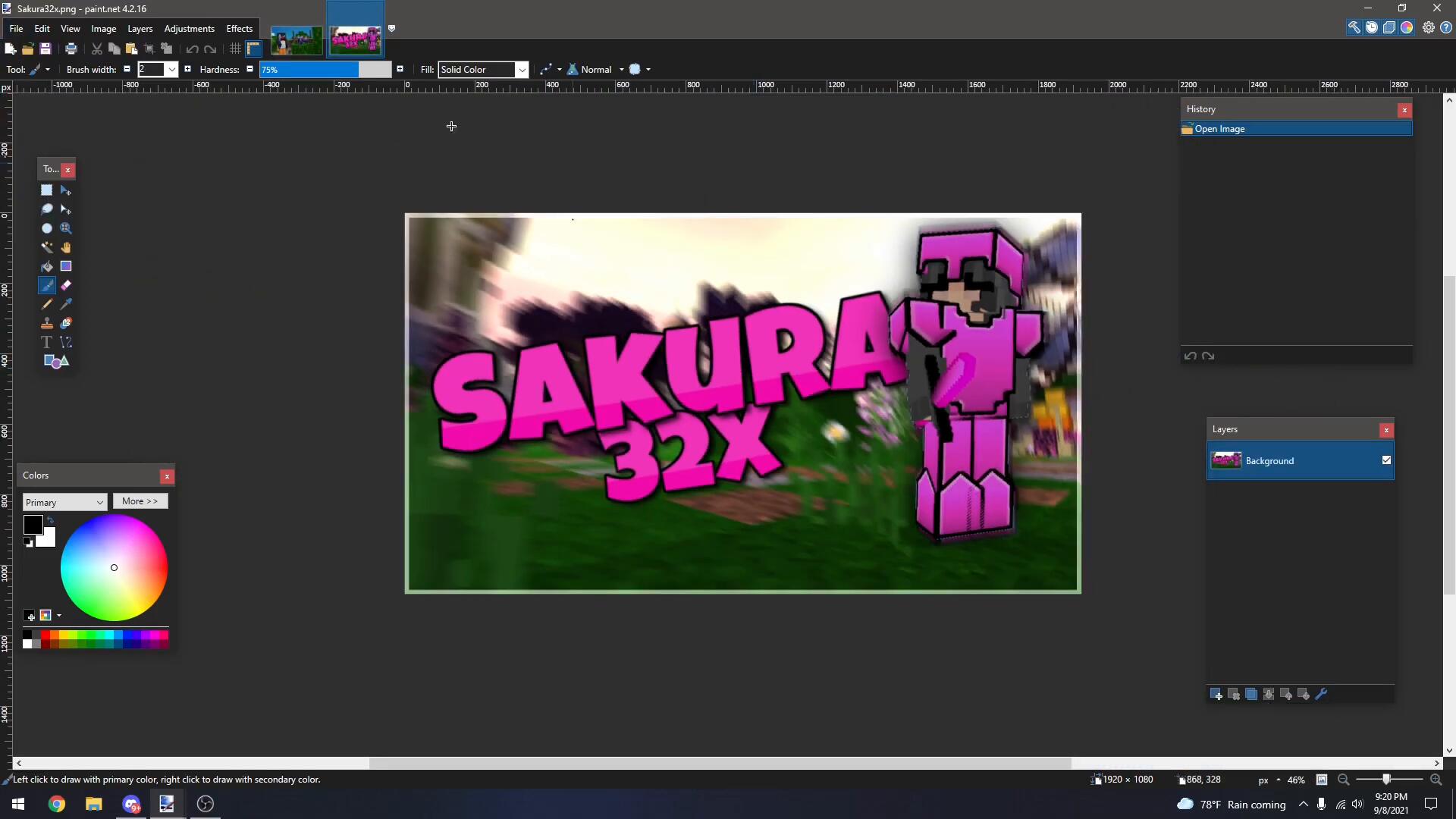Screen dimensions: 1456x819
Task: Toggle rulers display button
Action: (253, 49)
